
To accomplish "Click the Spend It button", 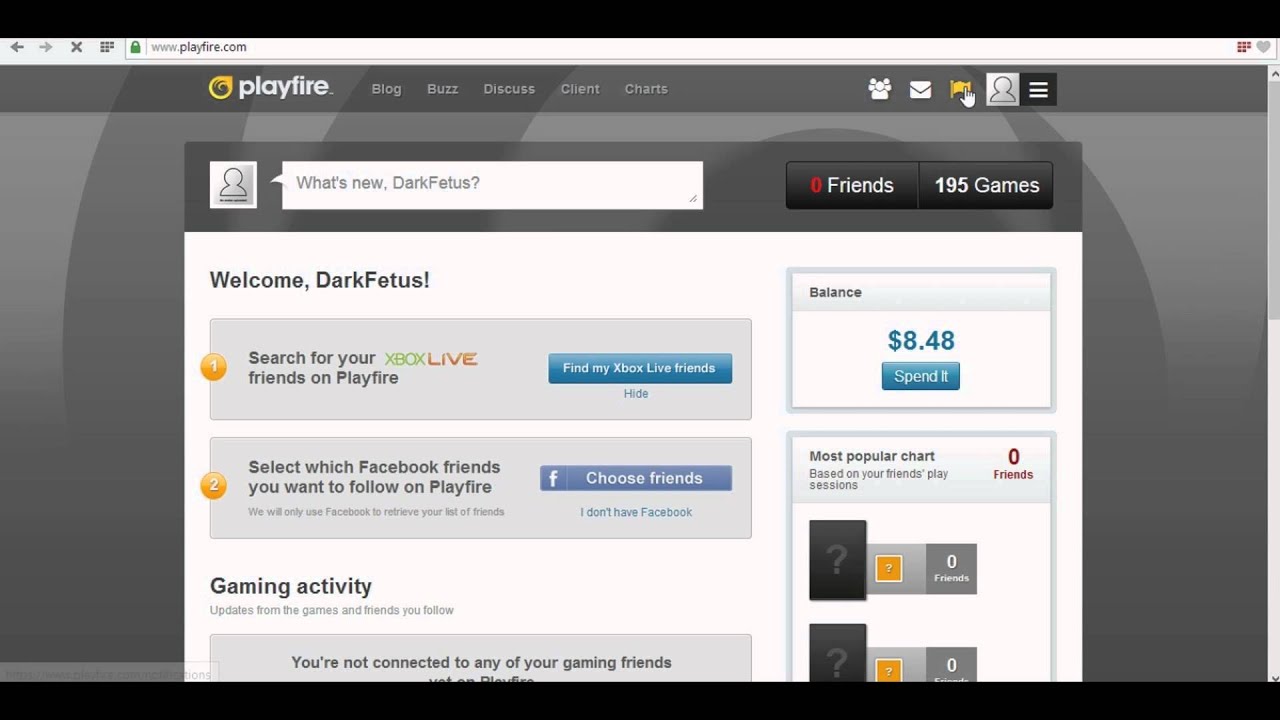I will click(x=921, y=376).
